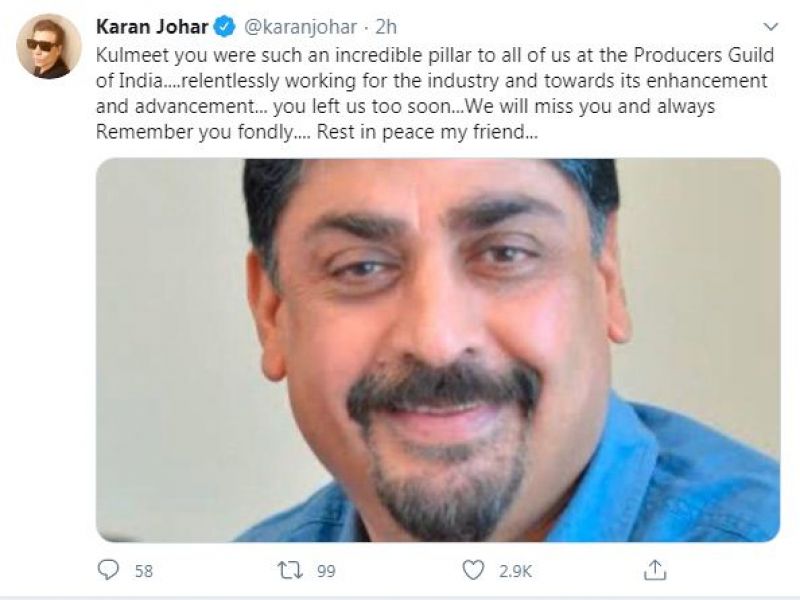Viewport: 800px width, 600px height.
Task: Like the tweet with the heart icon
Action: point(473,570)
